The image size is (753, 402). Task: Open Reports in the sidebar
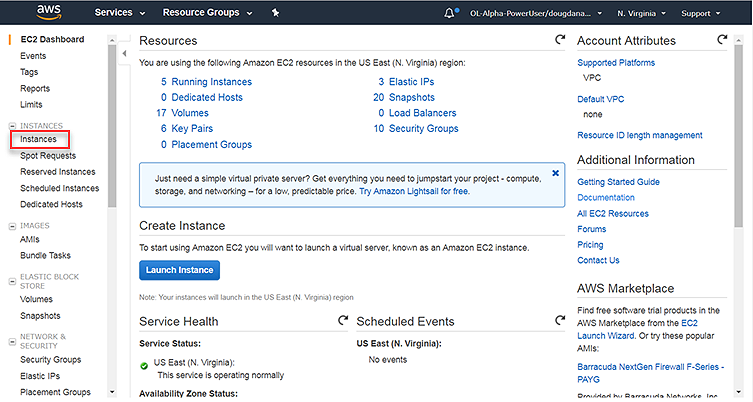pos(35,88)
